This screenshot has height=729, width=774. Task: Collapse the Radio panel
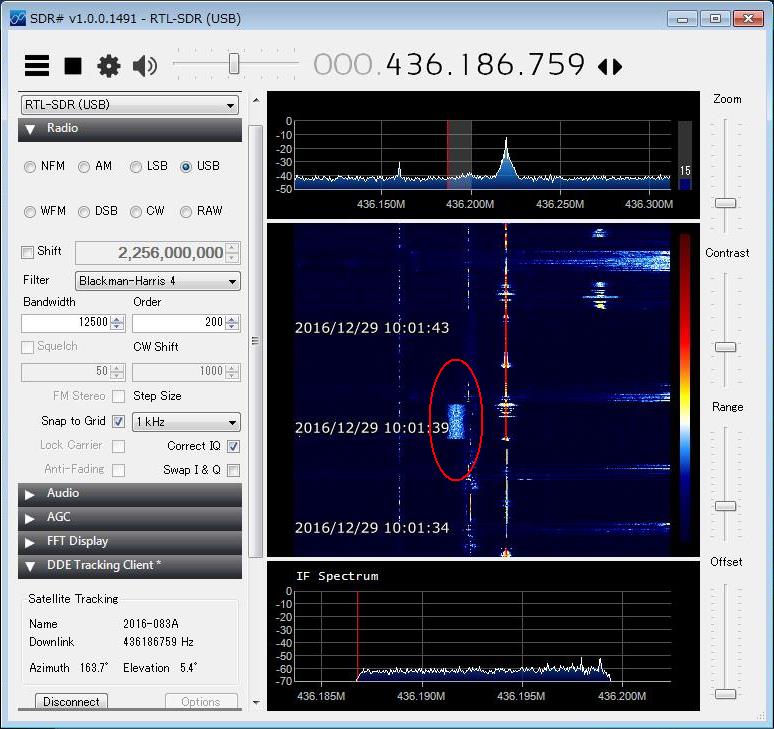130,129
